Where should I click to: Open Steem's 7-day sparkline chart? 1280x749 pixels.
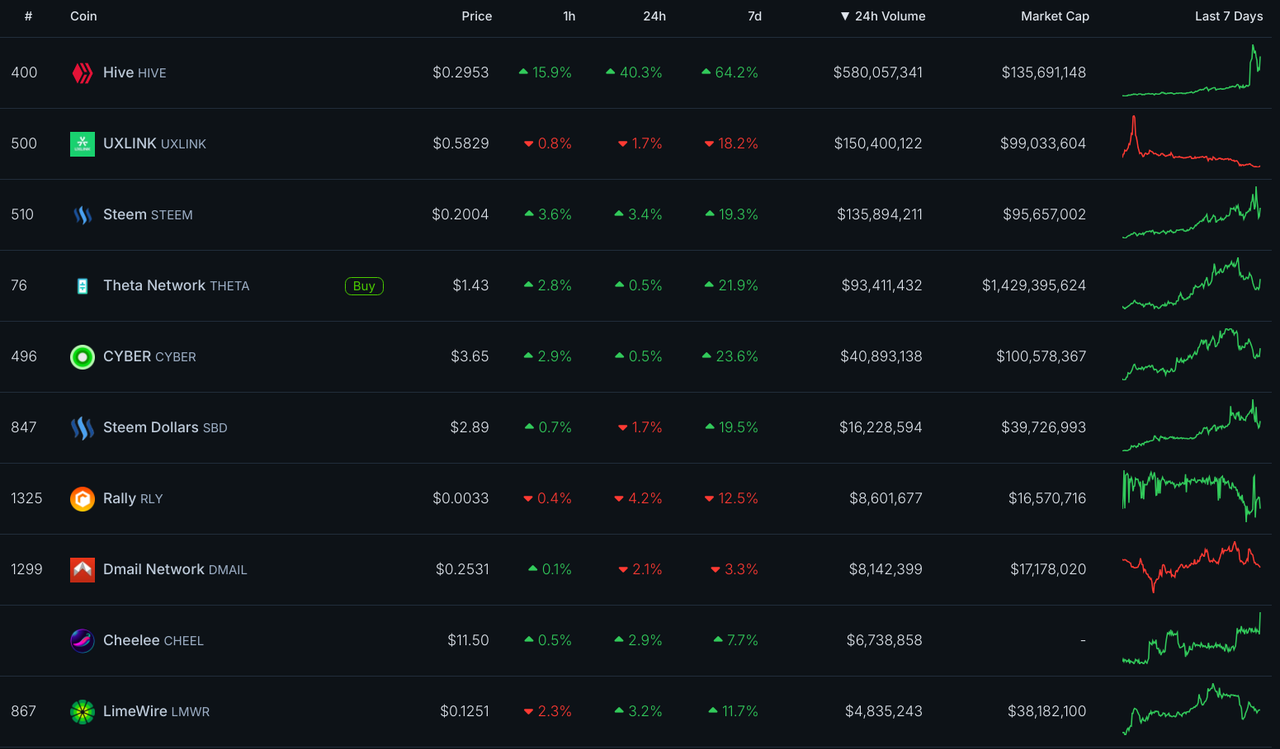1192,213
